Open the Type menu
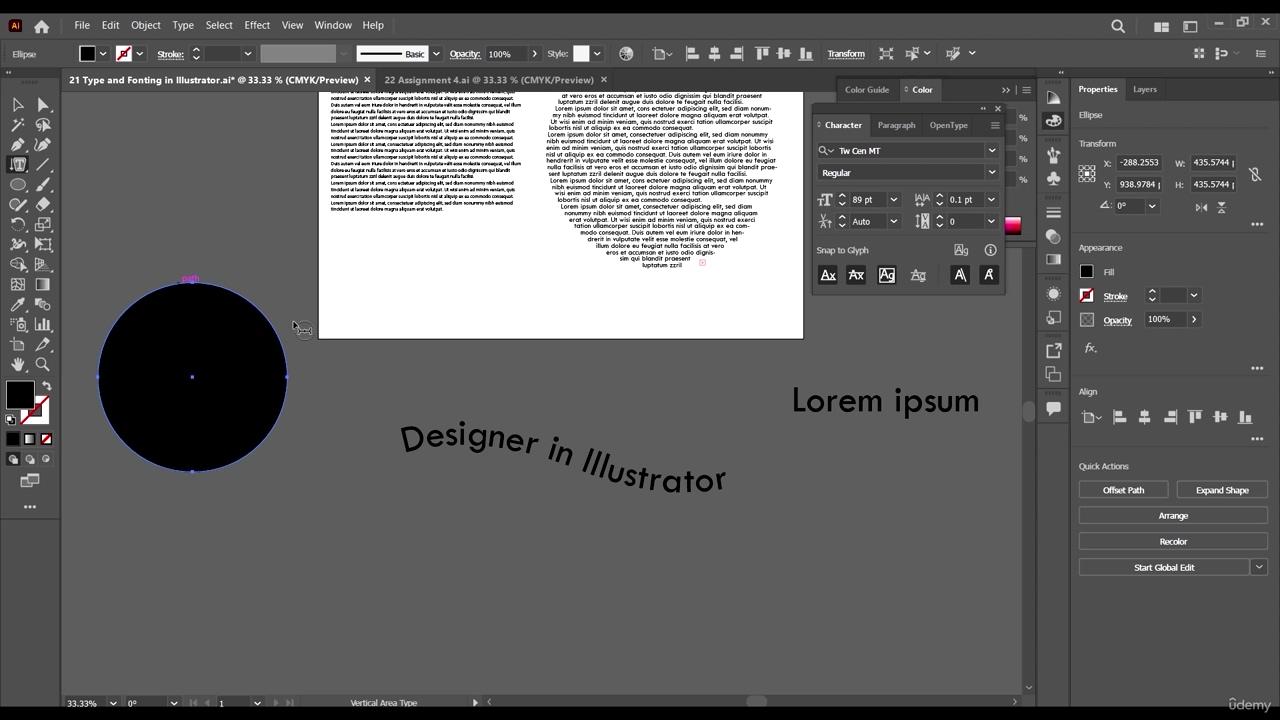 [x=183, y=25]
